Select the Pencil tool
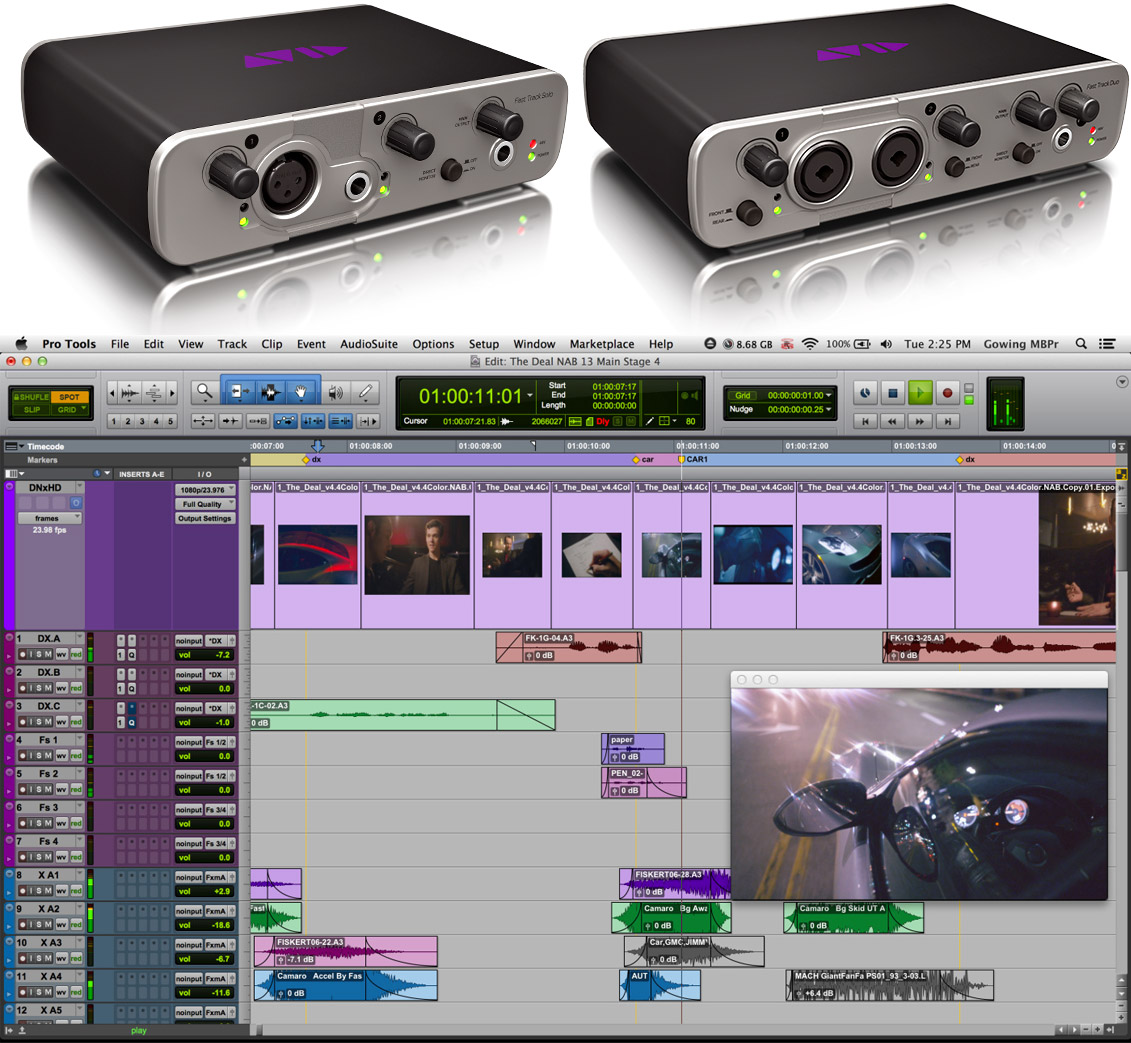Image resolution: width=1131 pixels, height=1043 pixels. click(x=366, y=392)
